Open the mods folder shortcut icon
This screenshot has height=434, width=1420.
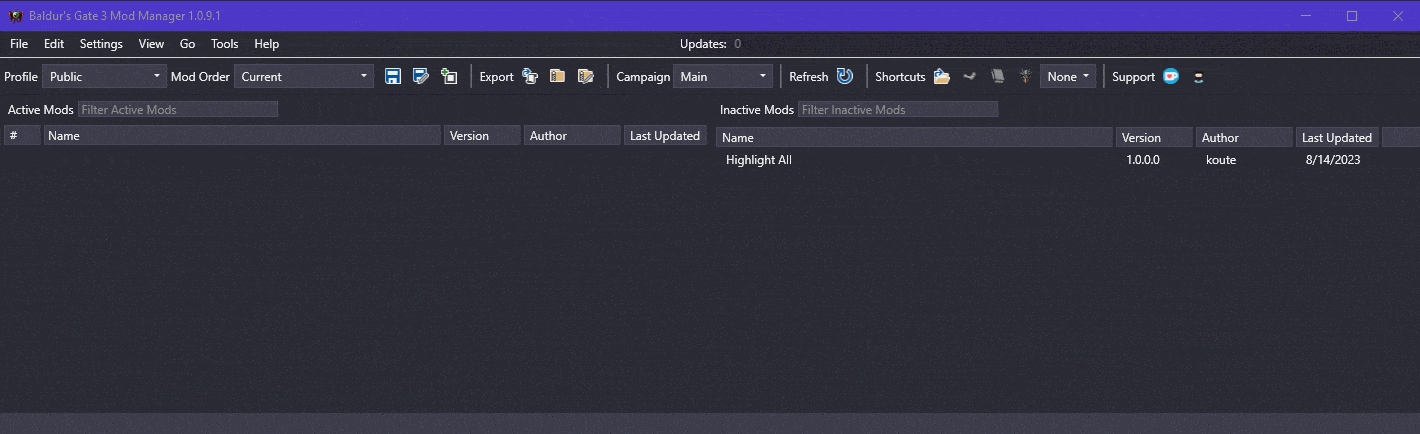point(941,77)
